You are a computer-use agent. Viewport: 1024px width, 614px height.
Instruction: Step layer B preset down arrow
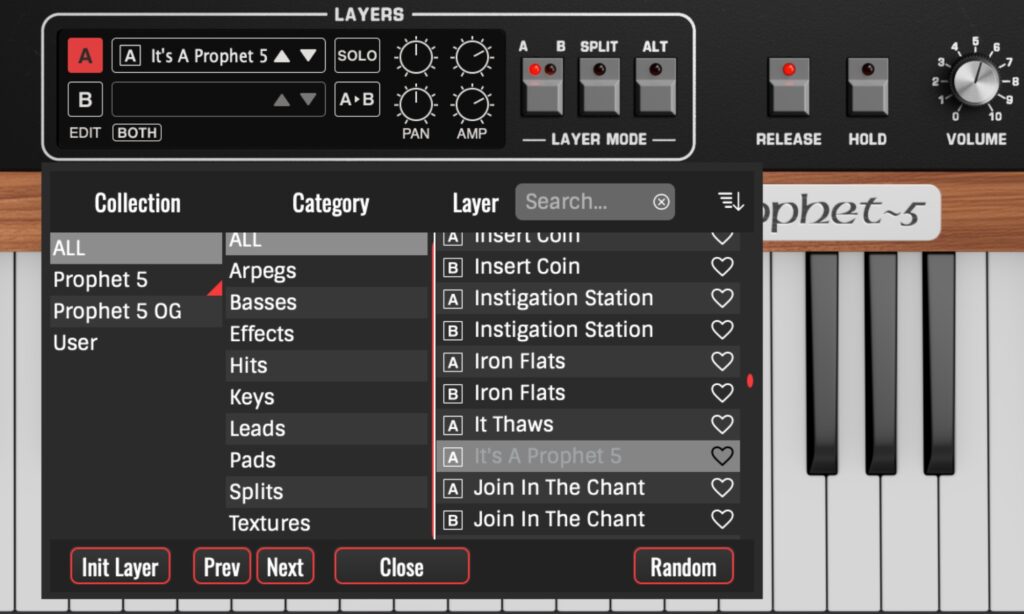pos(308,100)
